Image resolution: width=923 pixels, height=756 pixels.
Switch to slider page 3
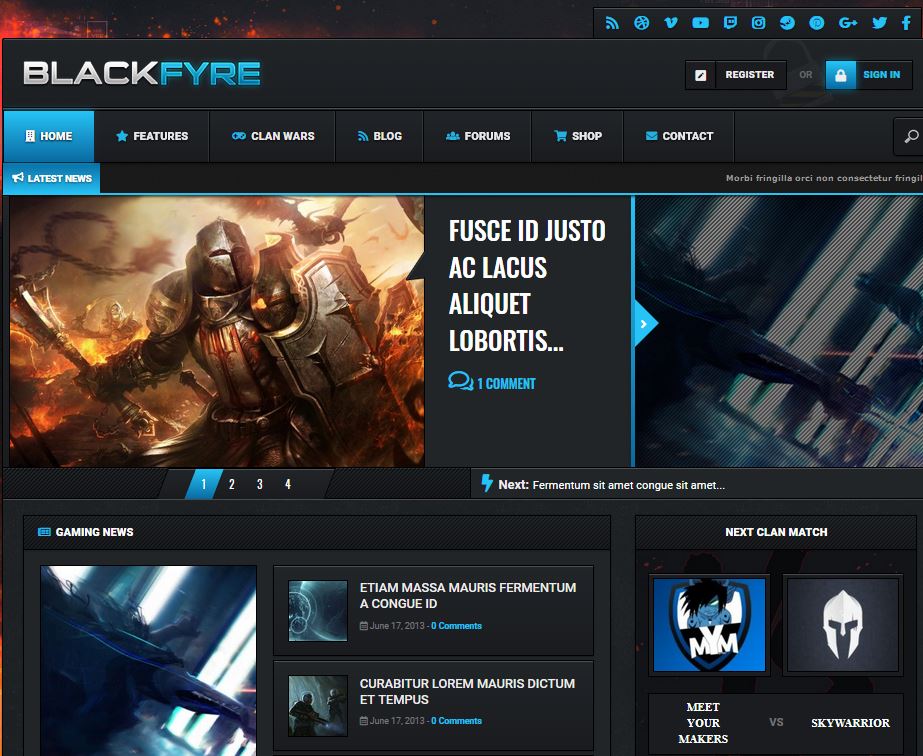coord(260,484)
